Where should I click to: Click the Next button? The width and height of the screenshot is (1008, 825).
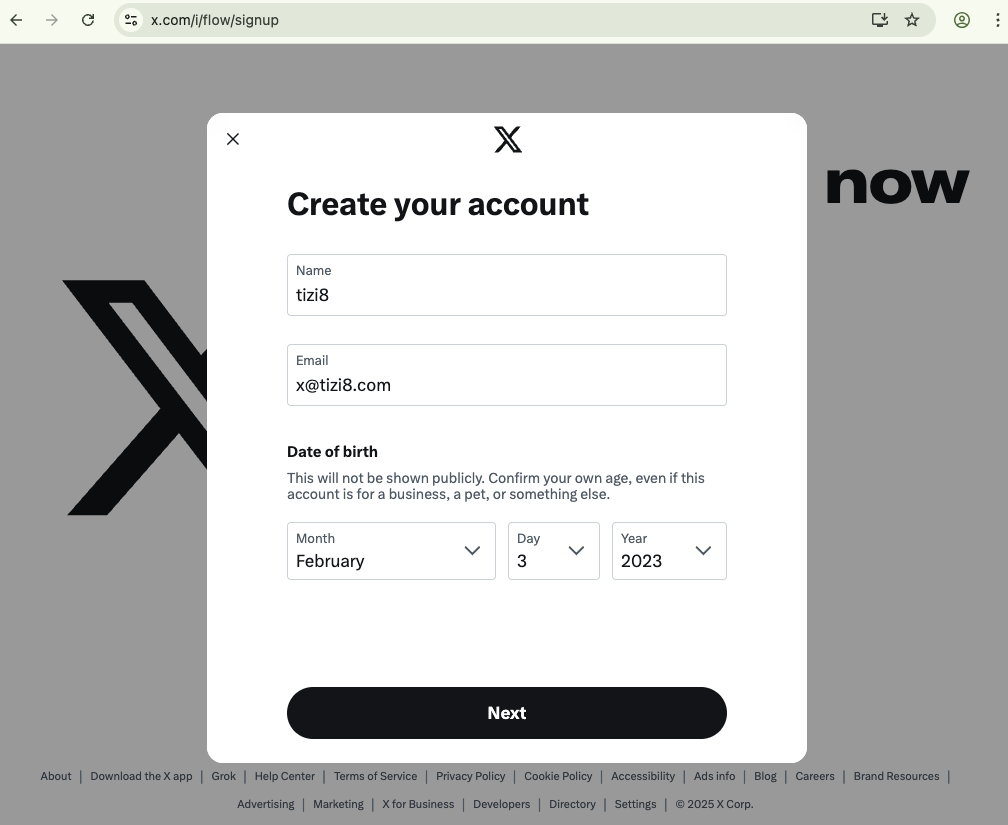(507, 712)
